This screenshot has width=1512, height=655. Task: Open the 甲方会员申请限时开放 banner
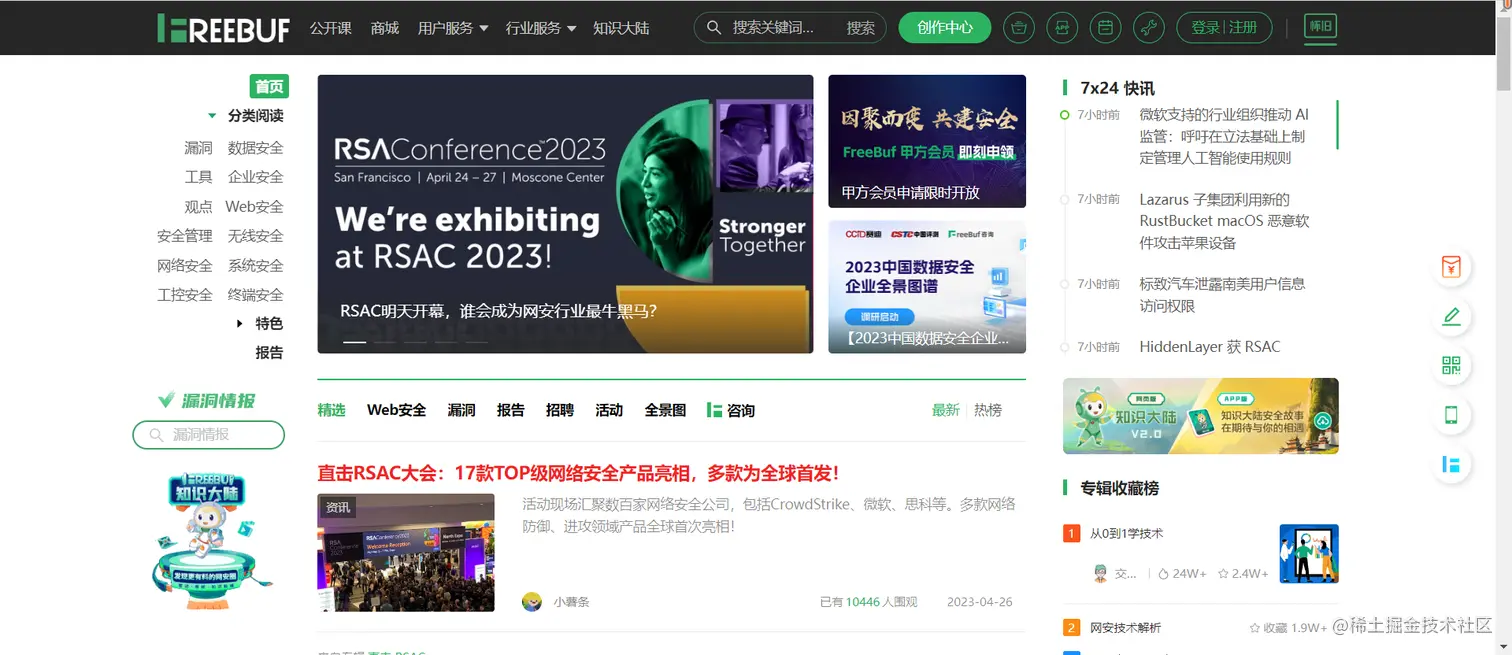point(927,141)
